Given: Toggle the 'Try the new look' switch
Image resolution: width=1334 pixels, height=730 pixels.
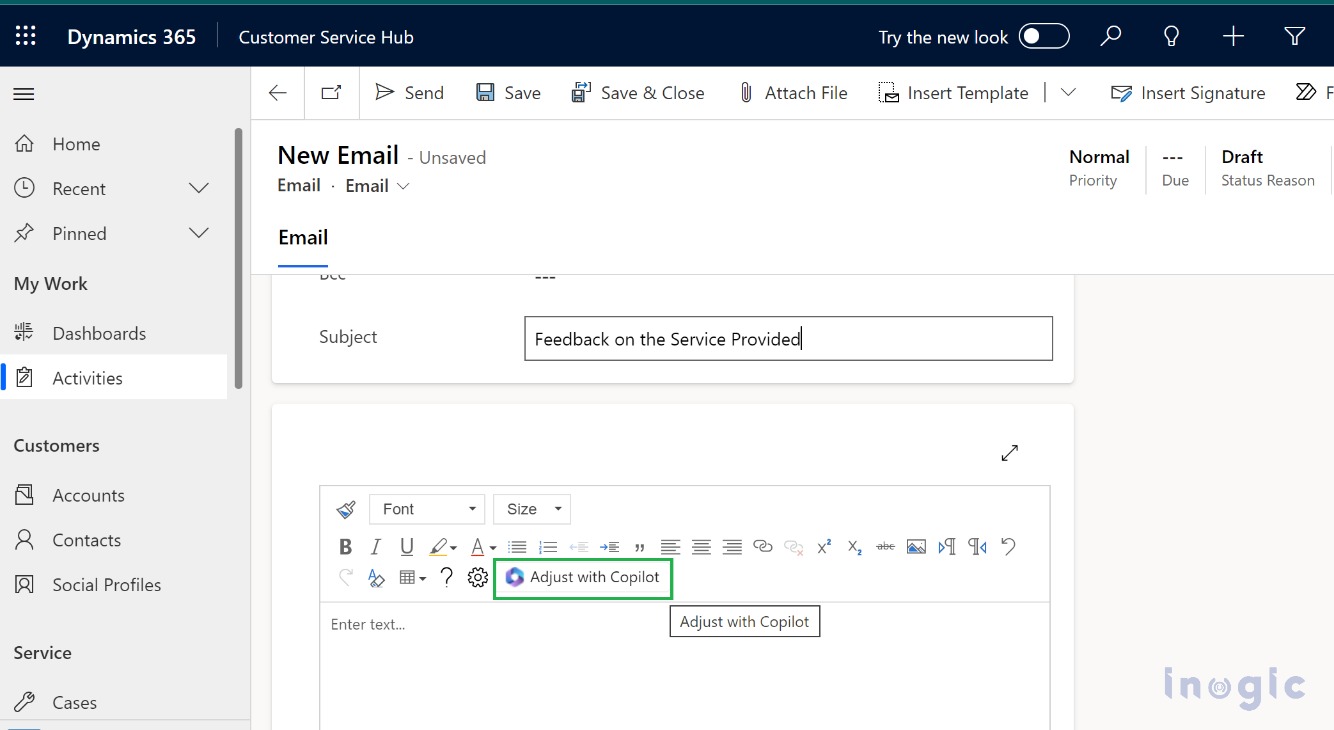Looking at the screenshot, I should click(x=1044, y=37).
